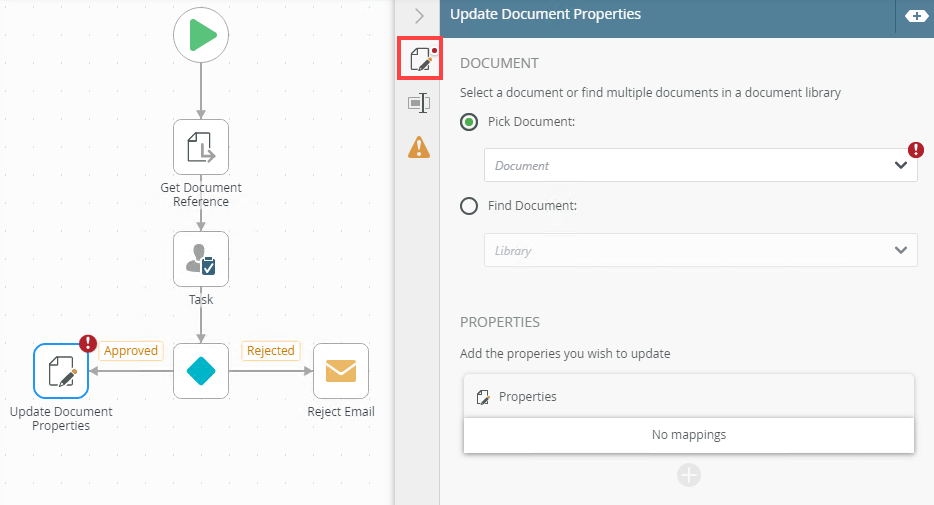Image resolution: width=934 pixels, height=505 pixels.
Task: Select the Get Document Reference step icon
Action: pos(201,147)
